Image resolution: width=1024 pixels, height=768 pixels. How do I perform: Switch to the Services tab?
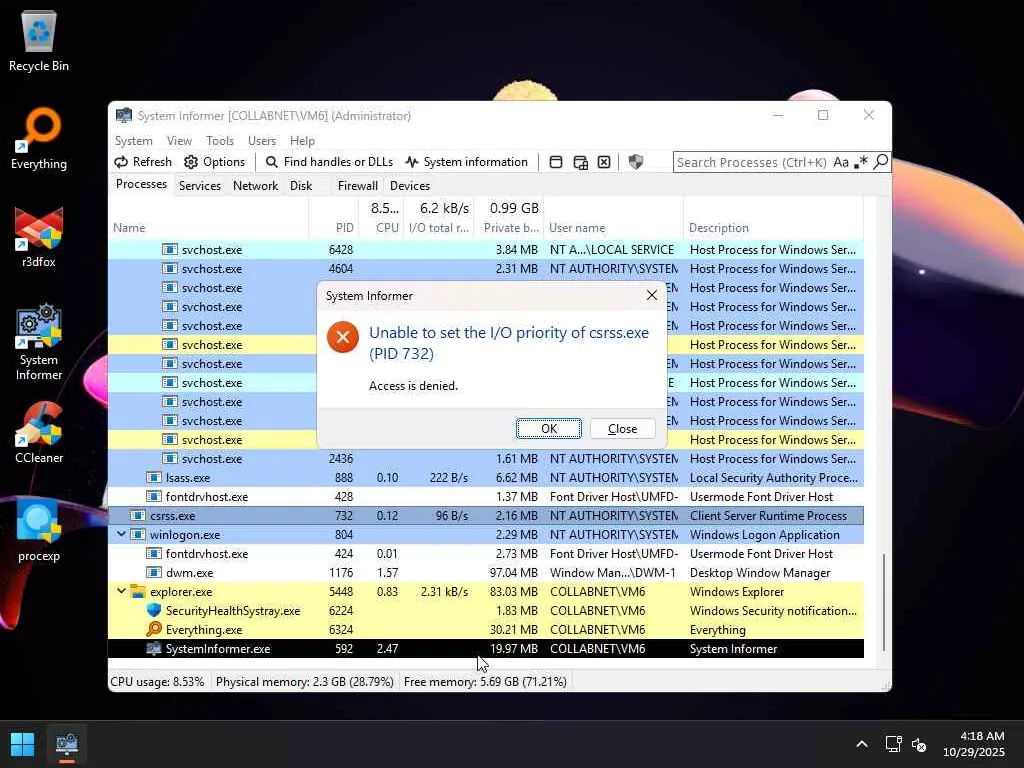coord(200,185)
